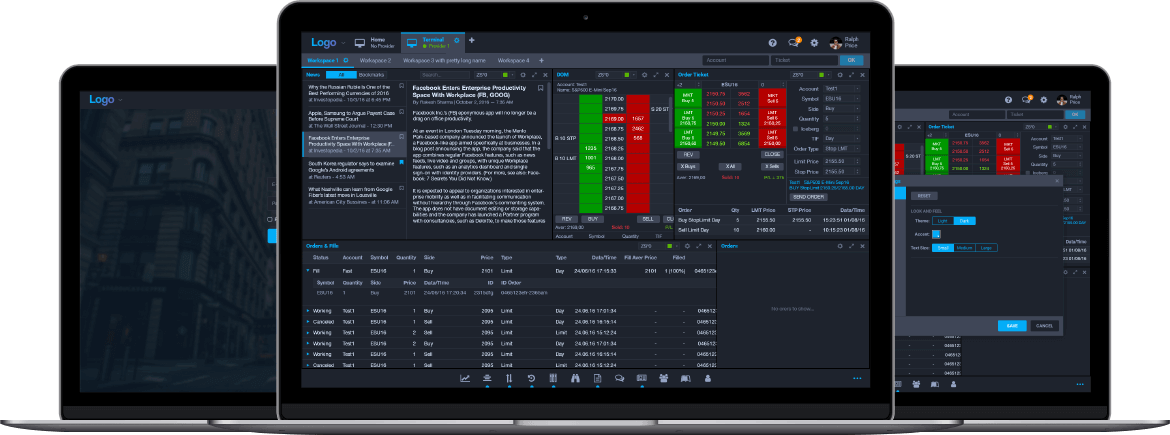
Task: Toggle the green link indicator in News panel
Action: 505,75
